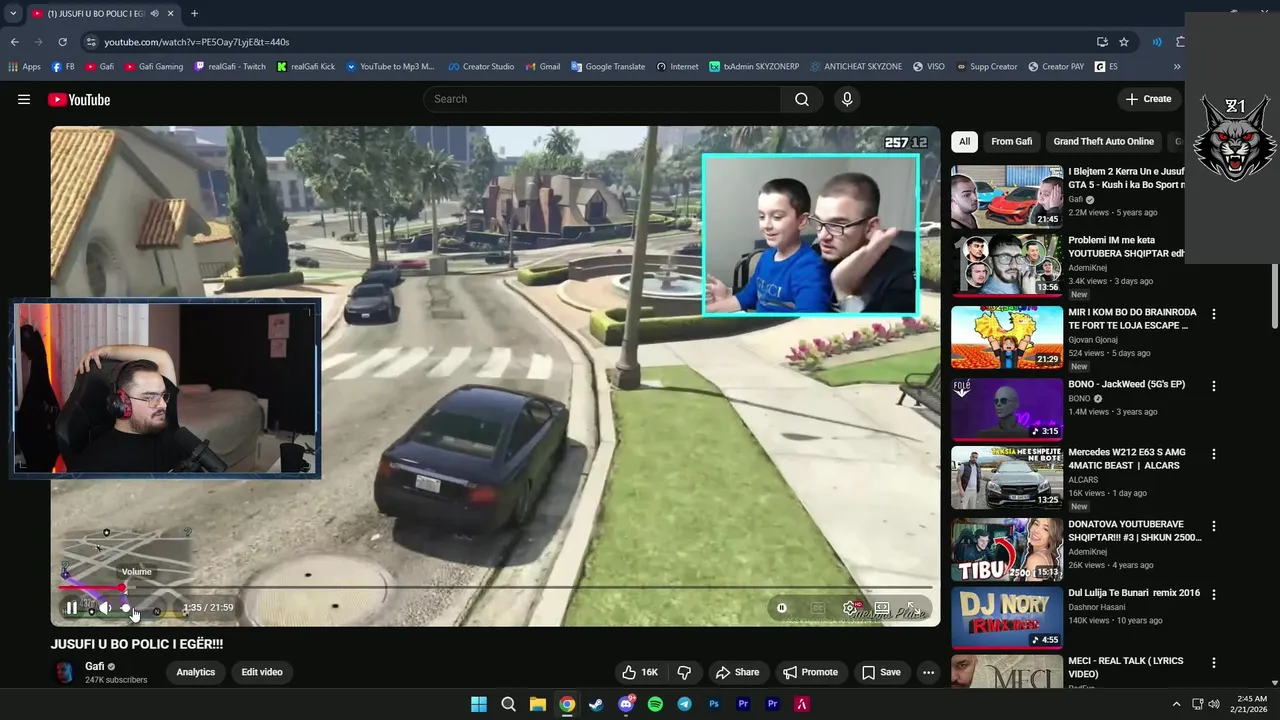Start voice search with the microphone icon
Screen dimensions: 1280x720
pos(847,99)
